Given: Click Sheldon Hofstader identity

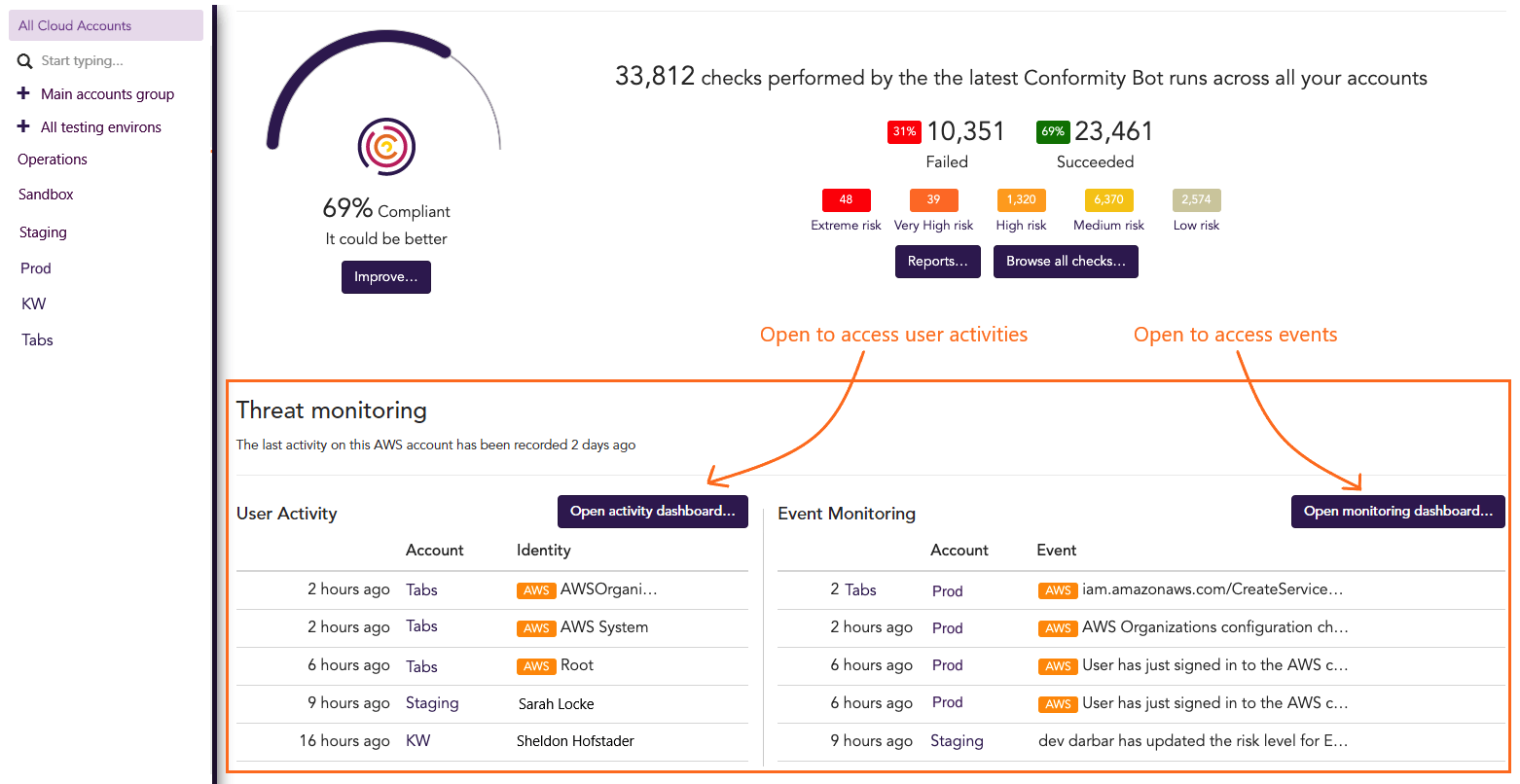Looking at the screenshot, I should tap(575, 741).
